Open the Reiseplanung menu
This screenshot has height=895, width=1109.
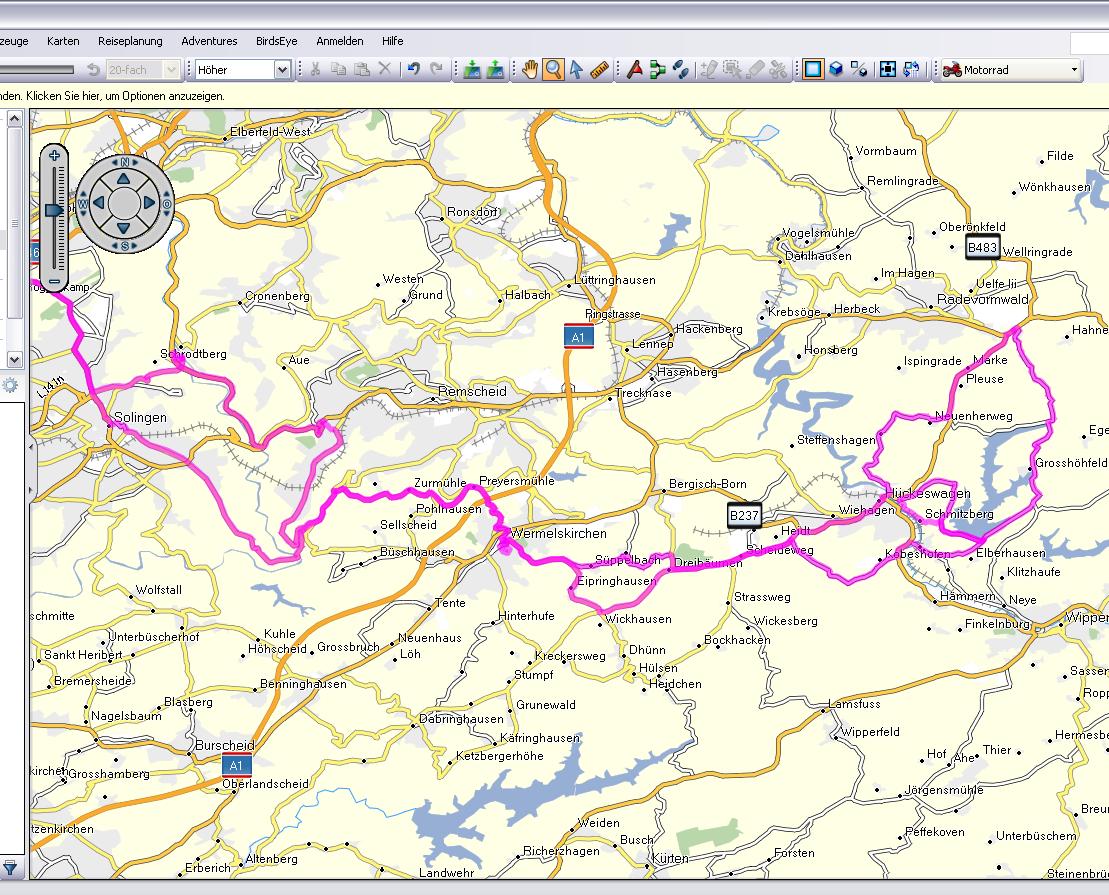pyautogui.click(x=130, y=41)
